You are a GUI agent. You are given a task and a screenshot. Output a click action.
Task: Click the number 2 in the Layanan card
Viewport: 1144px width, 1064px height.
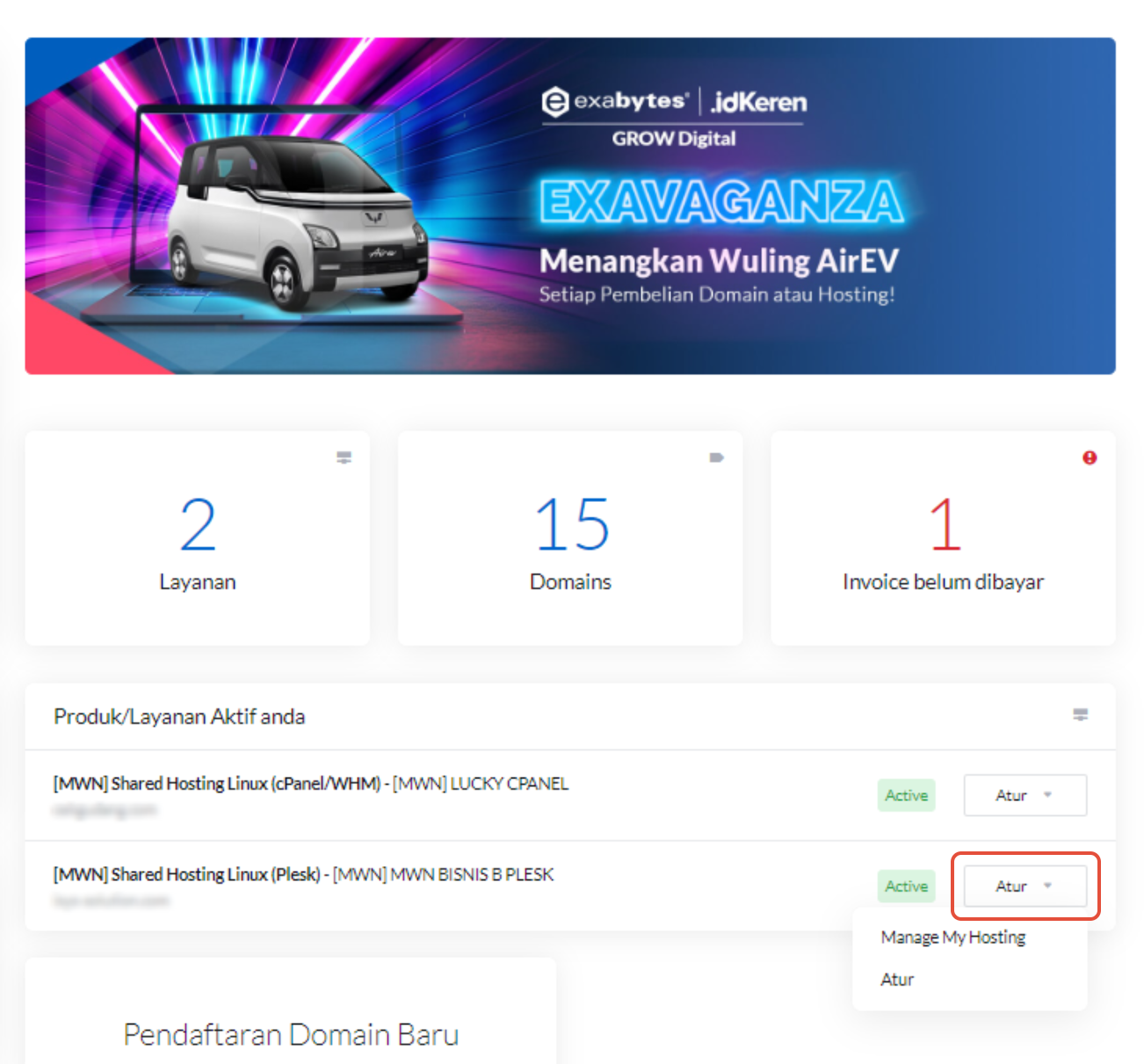[198, 525]
